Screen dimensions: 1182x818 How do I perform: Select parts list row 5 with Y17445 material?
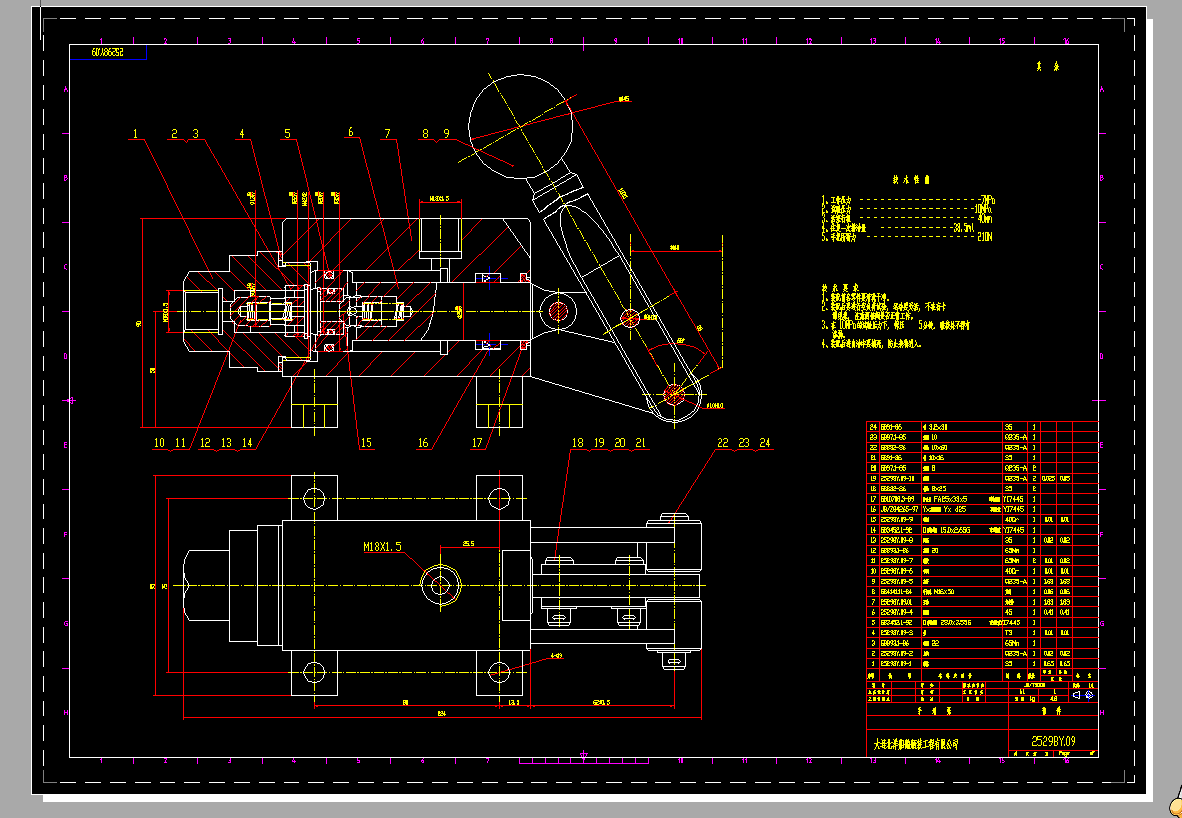coord(960,623)
